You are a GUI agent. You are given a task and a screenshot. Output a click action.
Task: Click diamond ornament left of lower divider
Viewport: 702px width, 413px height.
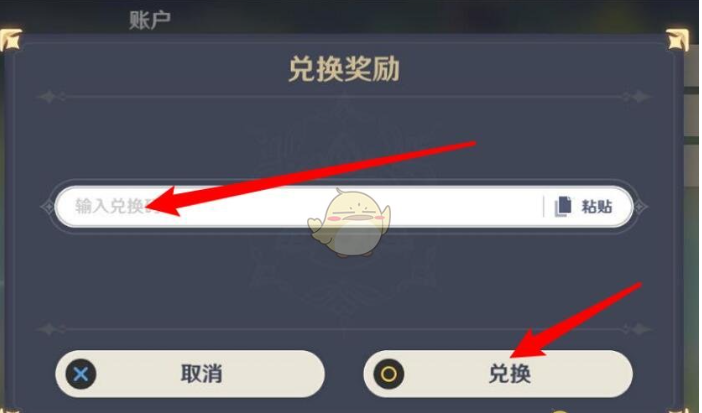click(x=49, y=329)
